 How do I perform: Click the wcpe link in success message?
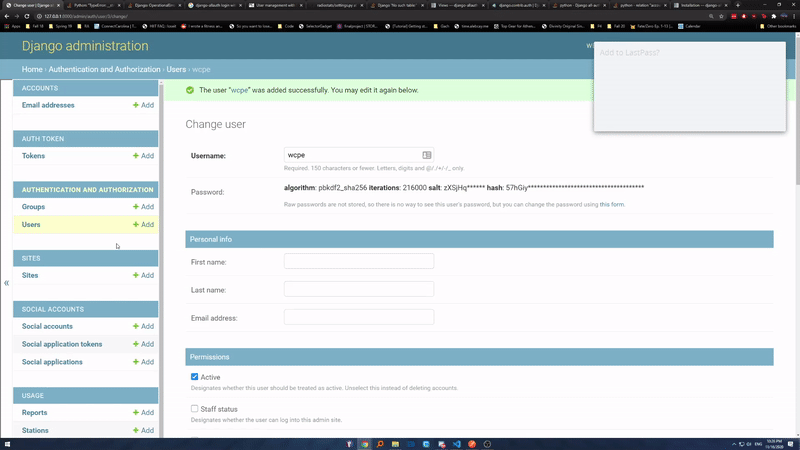[x=239, y=90]
